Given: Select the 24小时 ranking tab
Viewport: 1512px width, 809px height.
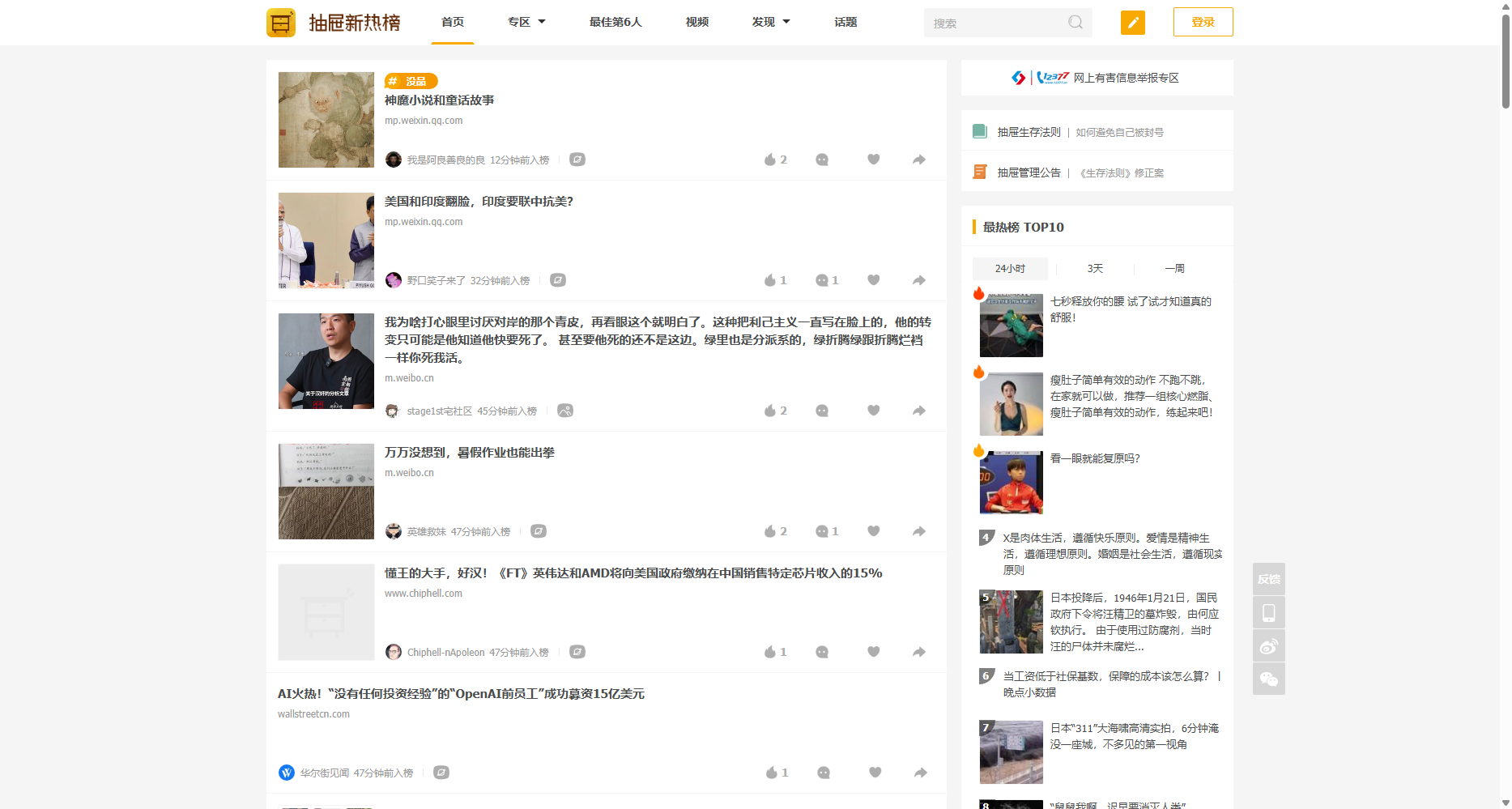Looking at the screenshot, I should (1010, 268).
